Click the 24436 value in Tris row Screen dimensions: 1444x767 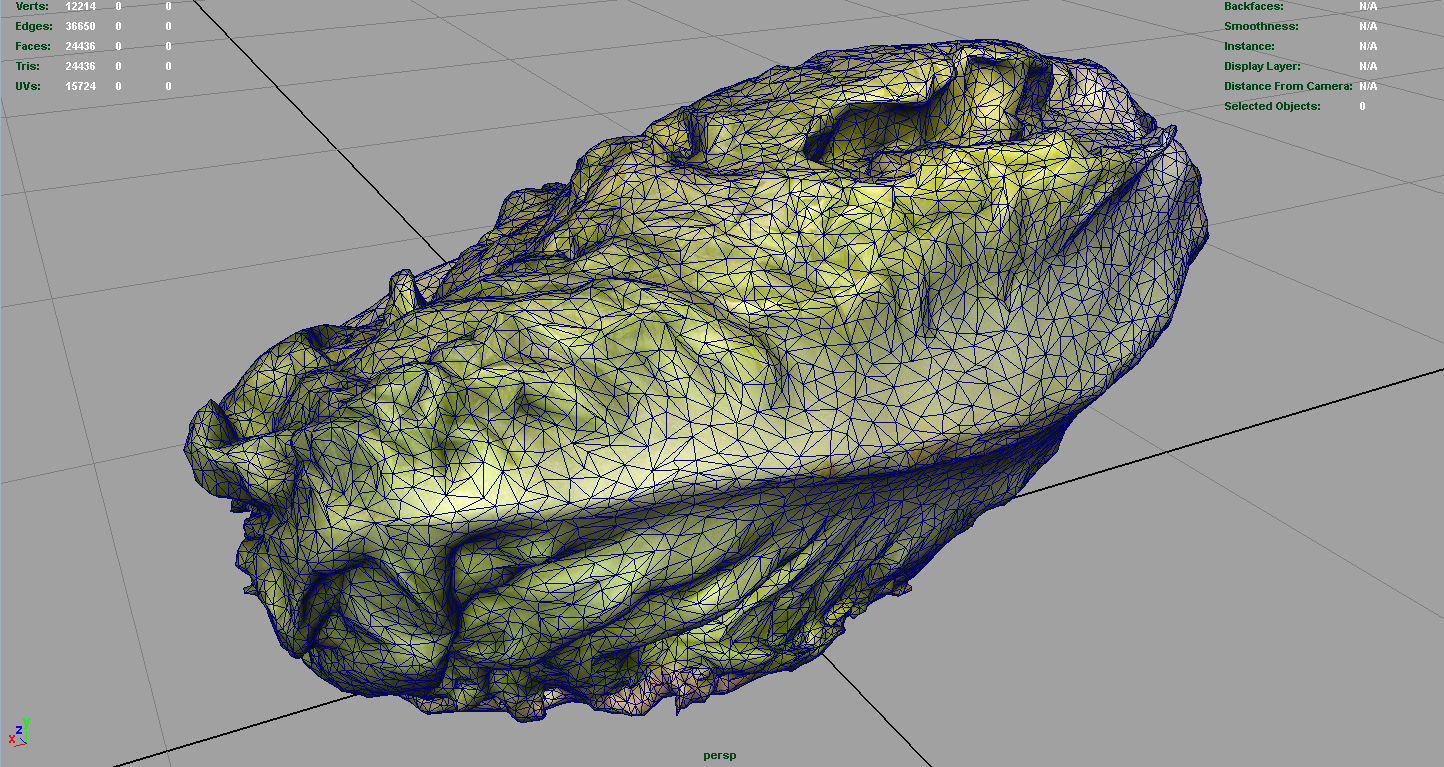(x=80, y=66)
